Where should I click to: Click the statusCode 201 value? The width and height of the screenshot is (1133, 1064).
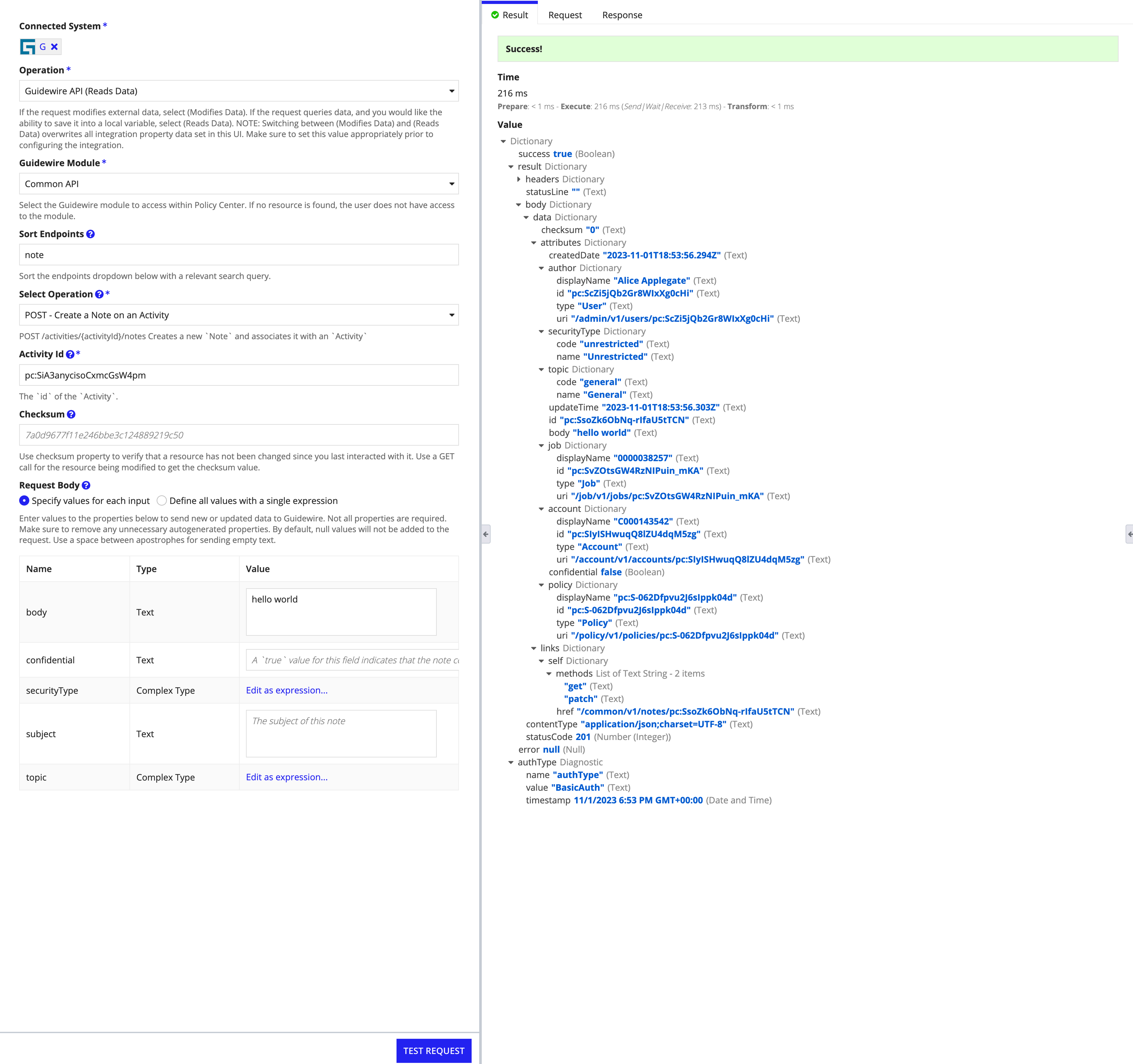[583, 737]
